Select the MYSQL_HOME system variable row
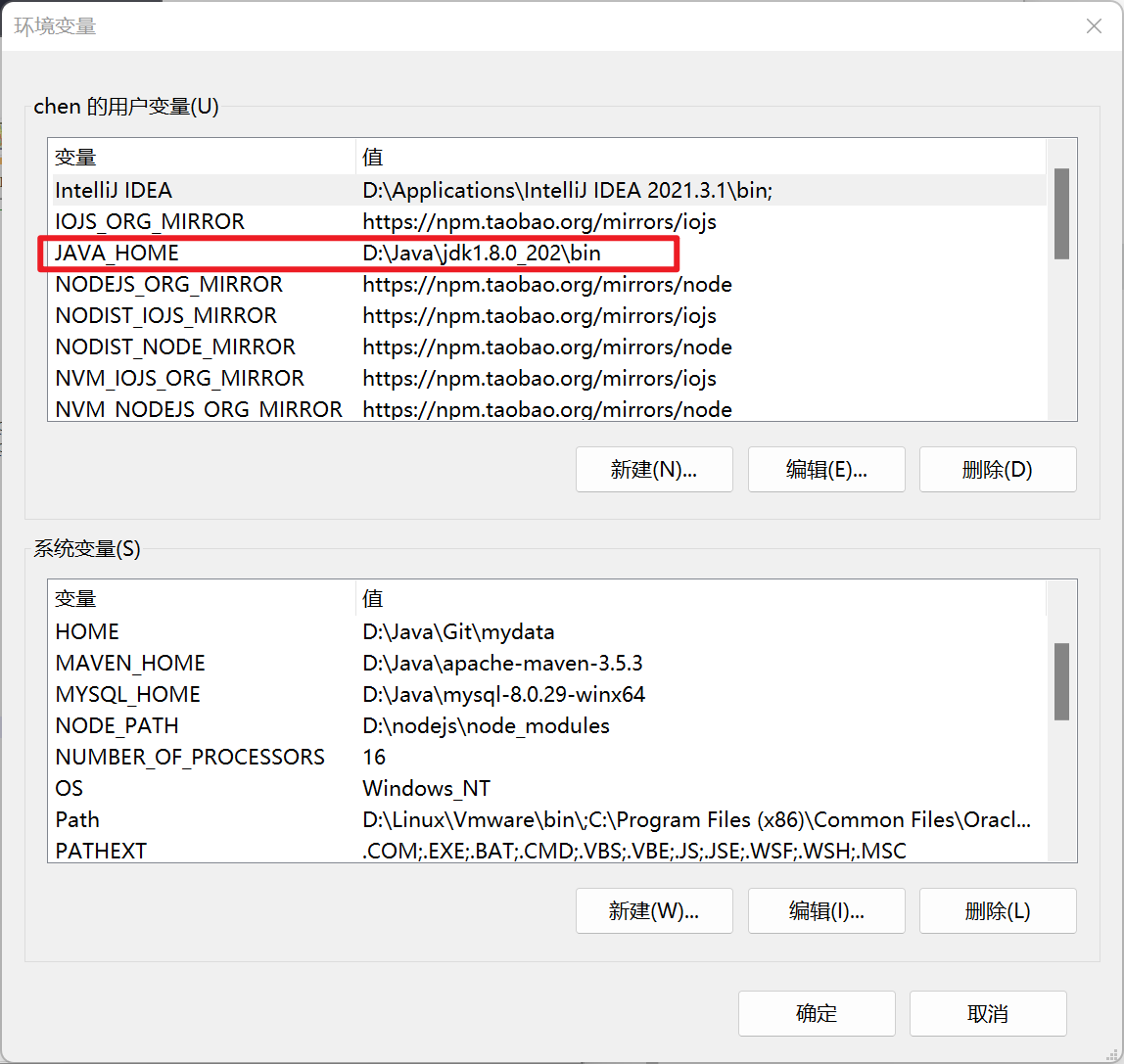 click(x=549, y=694)
